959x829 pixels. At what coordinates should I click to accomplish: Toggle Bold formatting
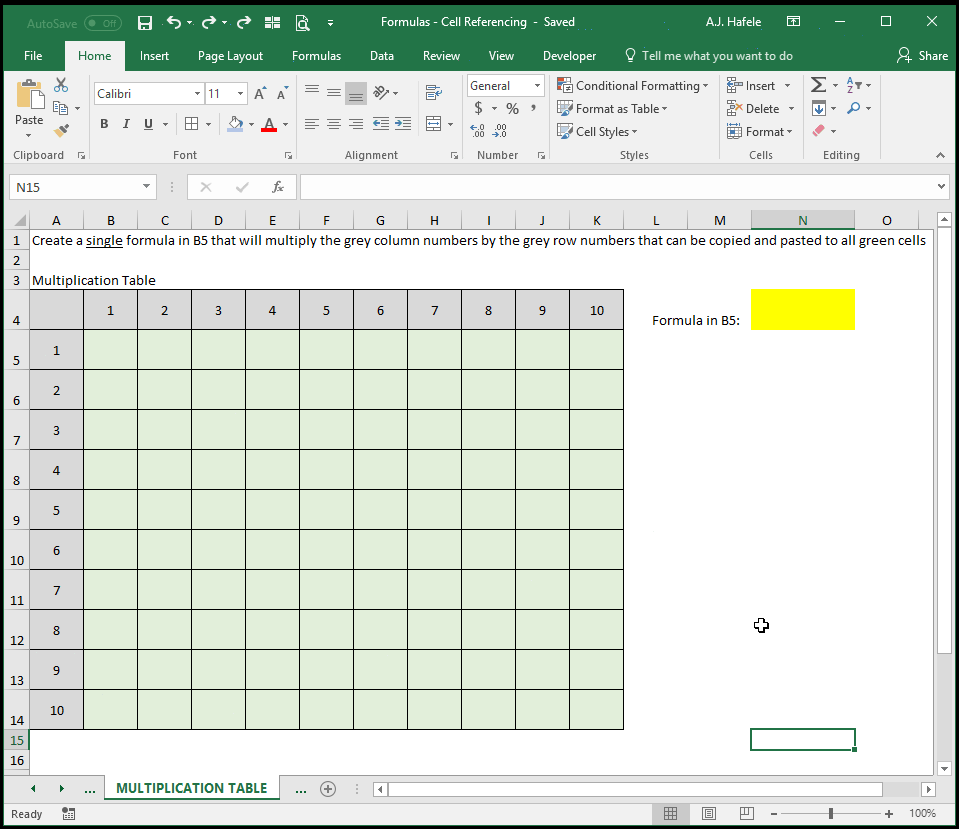click(104, 124)
